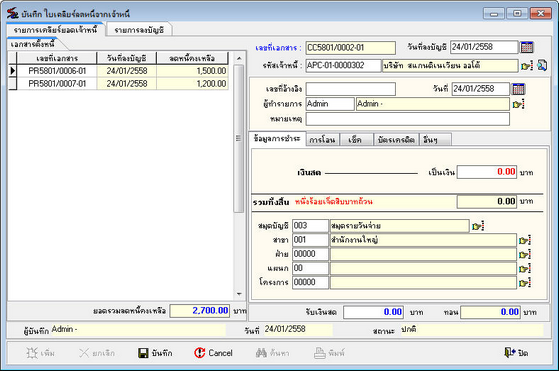
Task: Click the creditor company name field
Action: click(450, 66)
